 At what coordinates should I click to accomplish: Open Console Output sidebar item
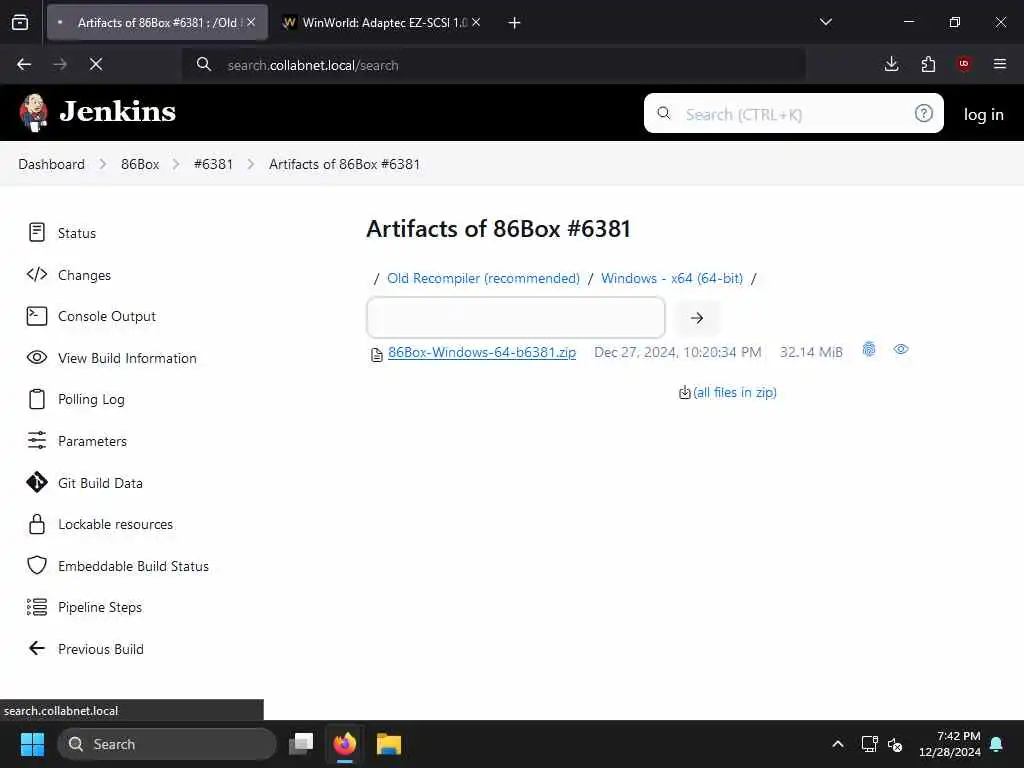click(x=107, y=317)
